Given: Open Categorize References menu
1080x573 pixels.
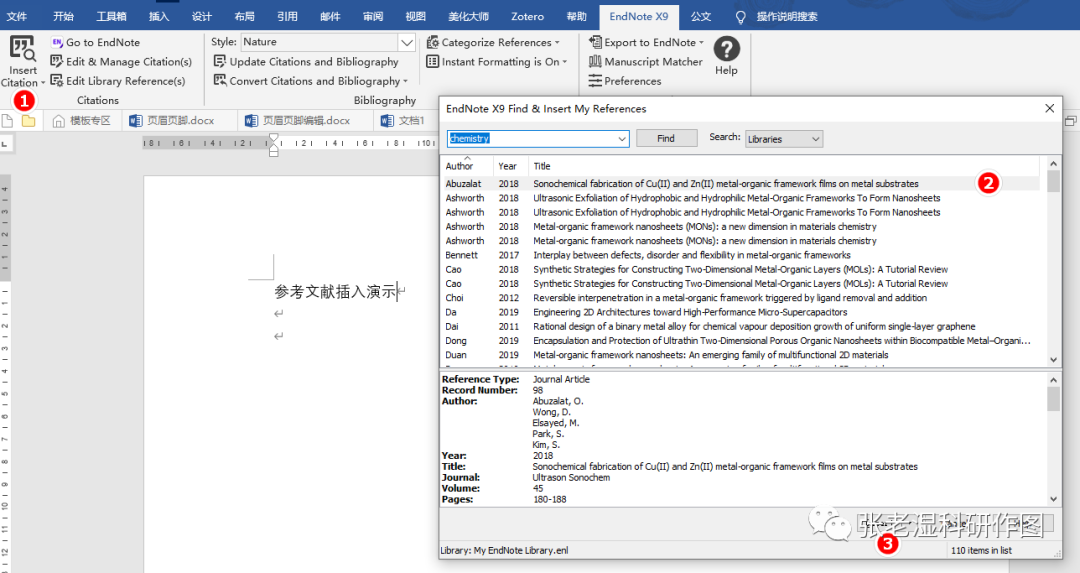Looking at the screenshot, I should click(x=493, y=42).
